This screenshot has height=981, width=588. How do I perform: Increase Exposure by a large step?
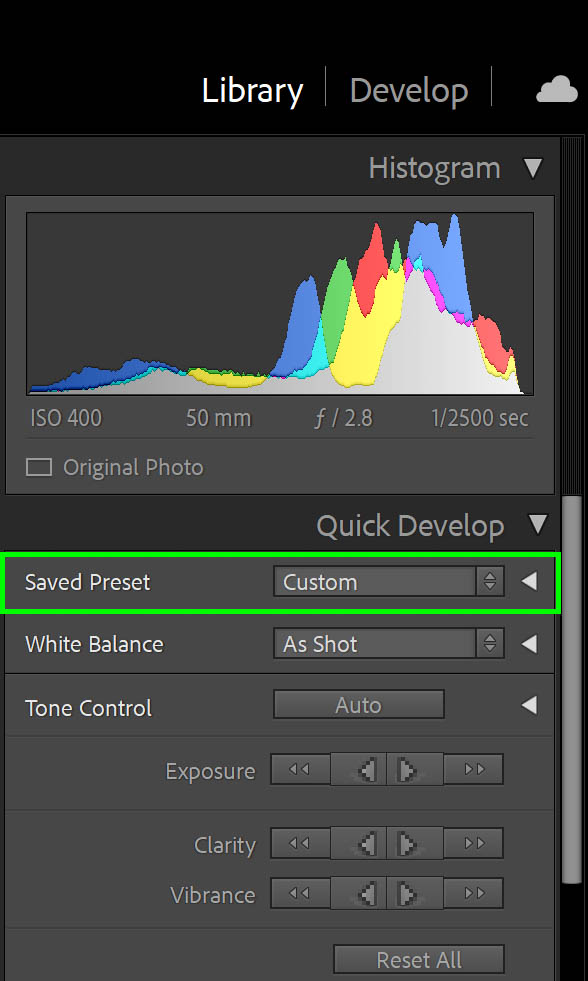point(474,770)
